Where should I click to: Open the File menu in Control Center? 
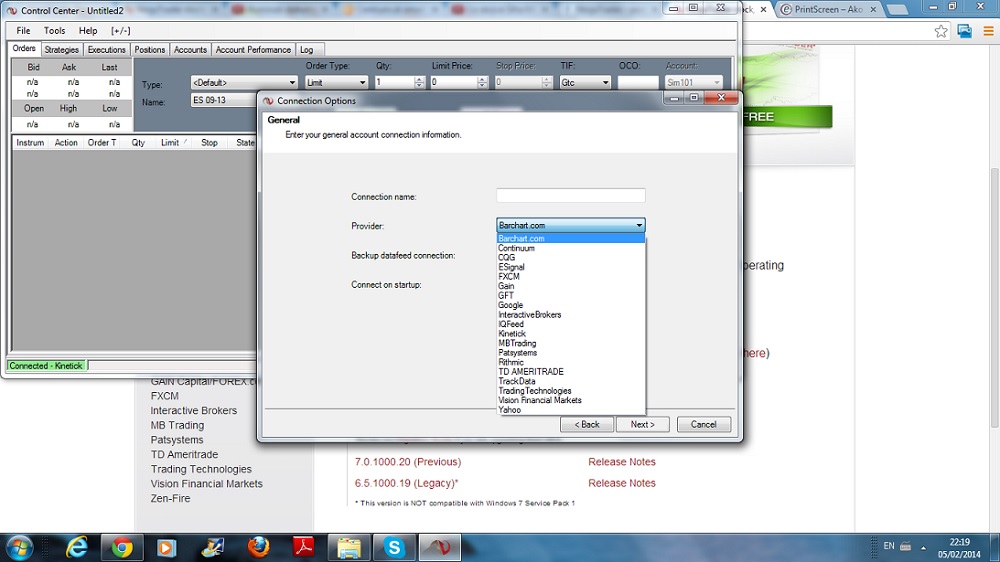[23, 31]
